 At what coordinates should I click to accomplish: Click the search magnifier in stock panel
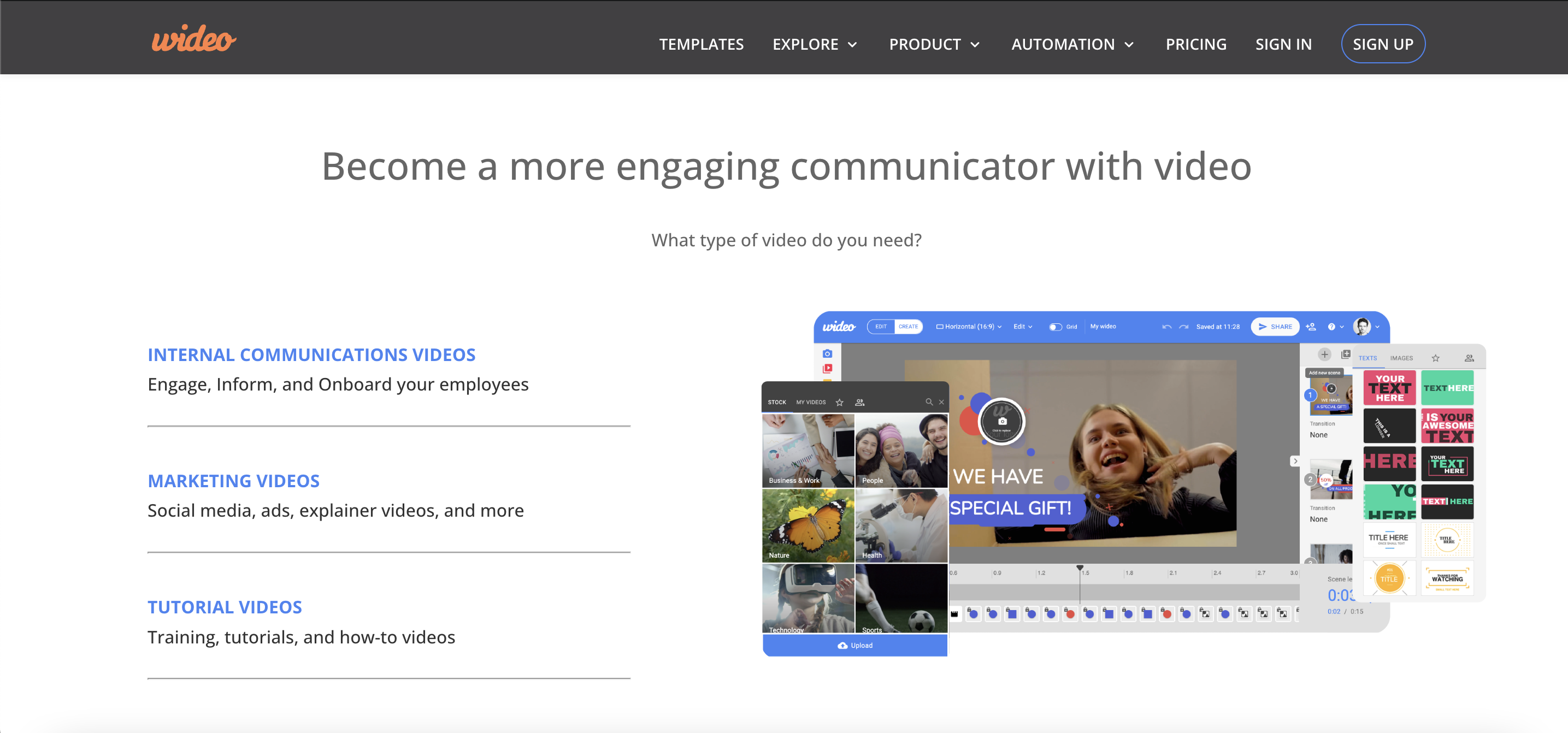929,402
